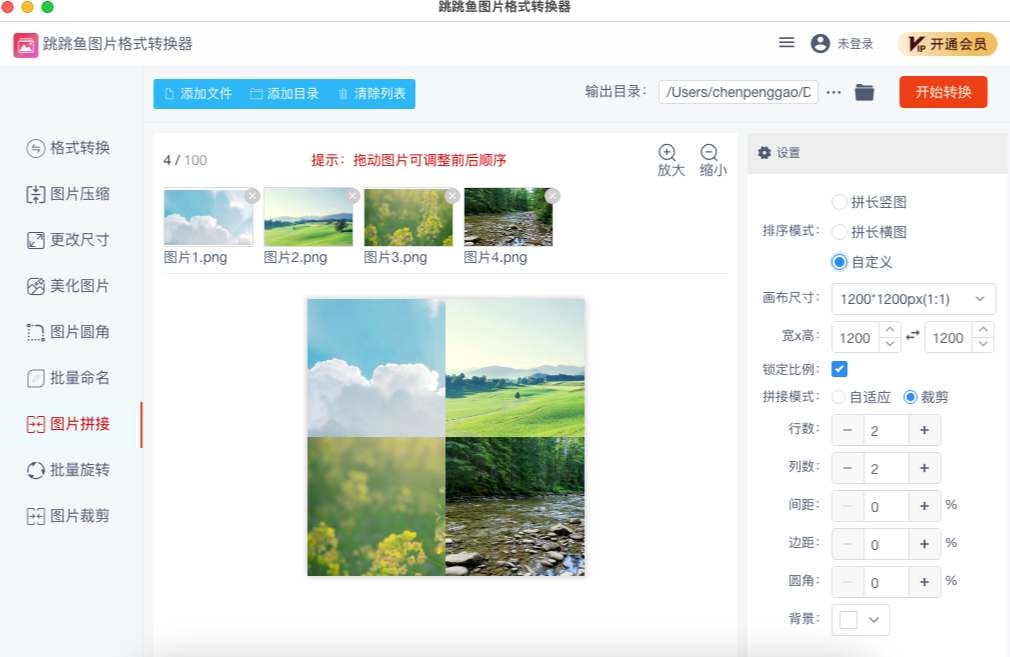
Task: Click the width value field
Action: 856,338
